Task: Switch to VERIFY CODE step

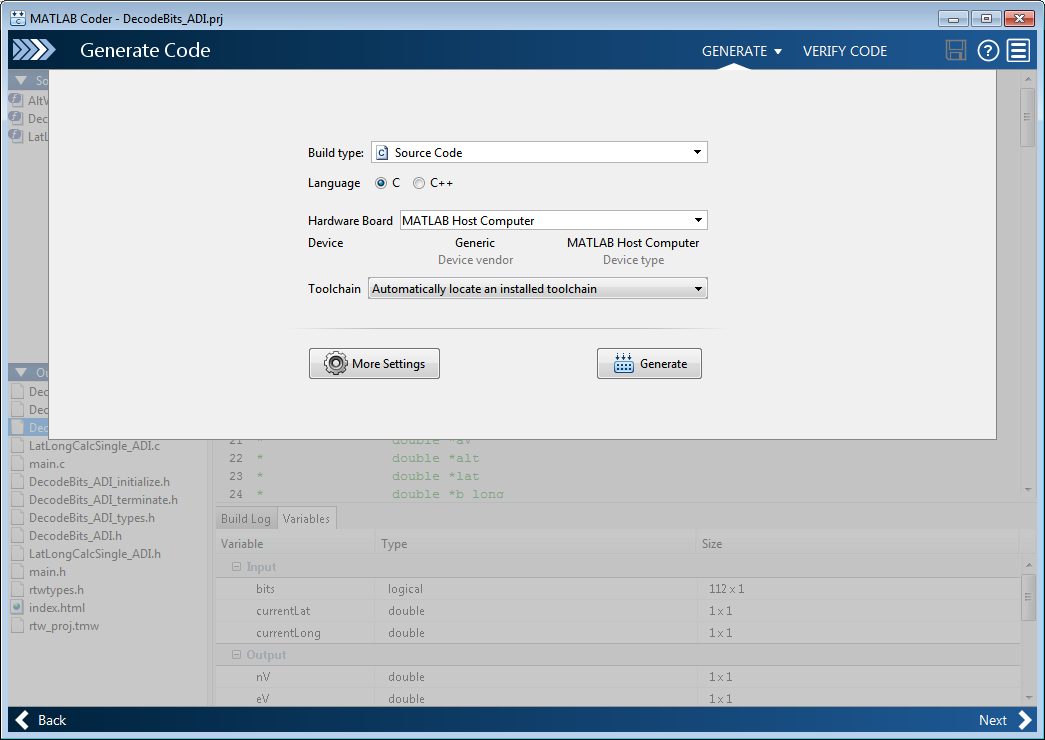Action: [845, 51]
